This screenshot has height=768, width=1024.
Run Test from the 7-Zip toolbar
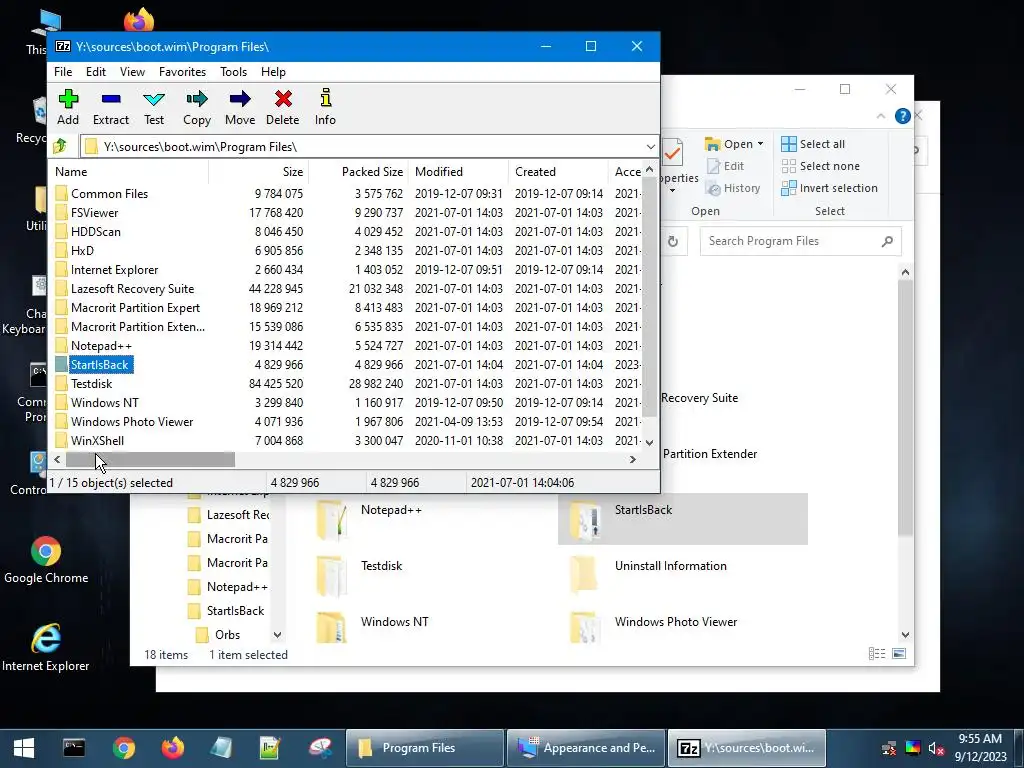[x=154, y=107]
